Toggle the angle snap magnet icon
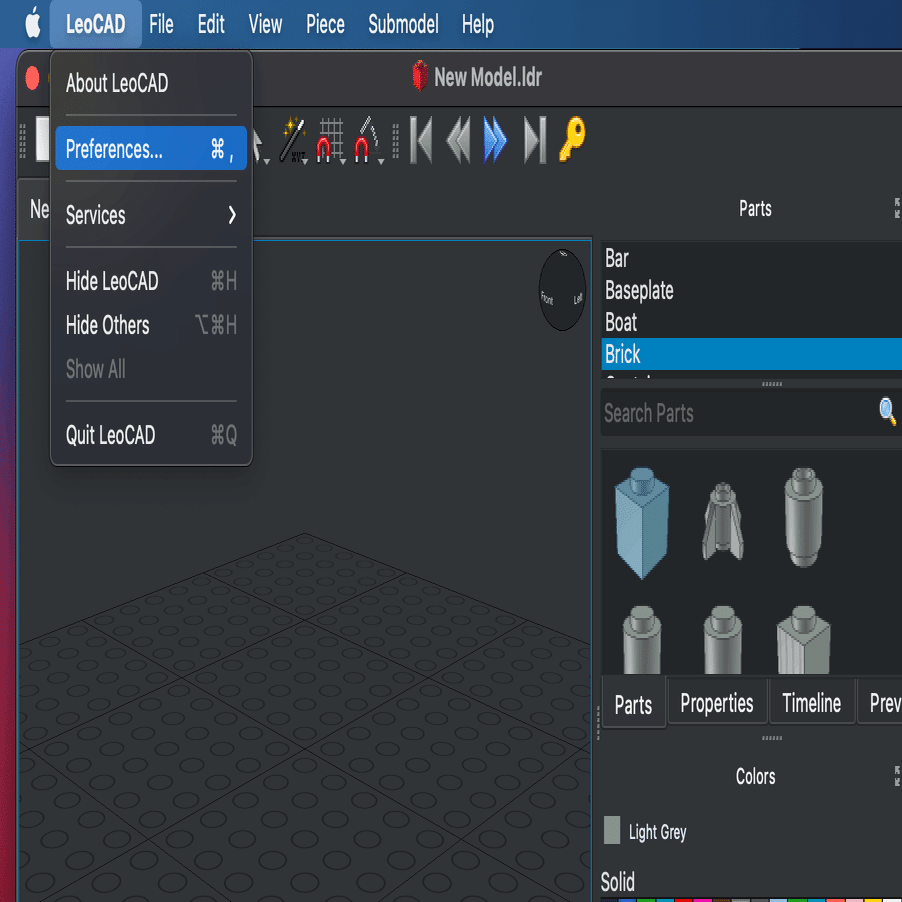 366,140
